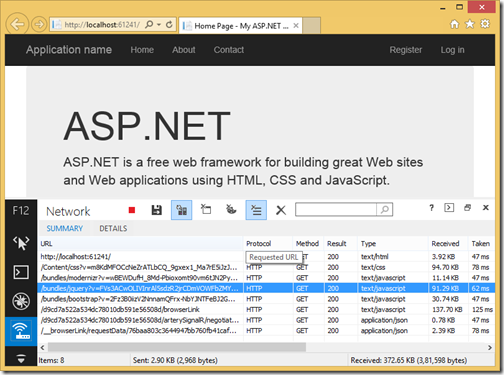
Task: Click the 137.70 KB received cell
Action: pyautogui.click(x=447, y=310)
